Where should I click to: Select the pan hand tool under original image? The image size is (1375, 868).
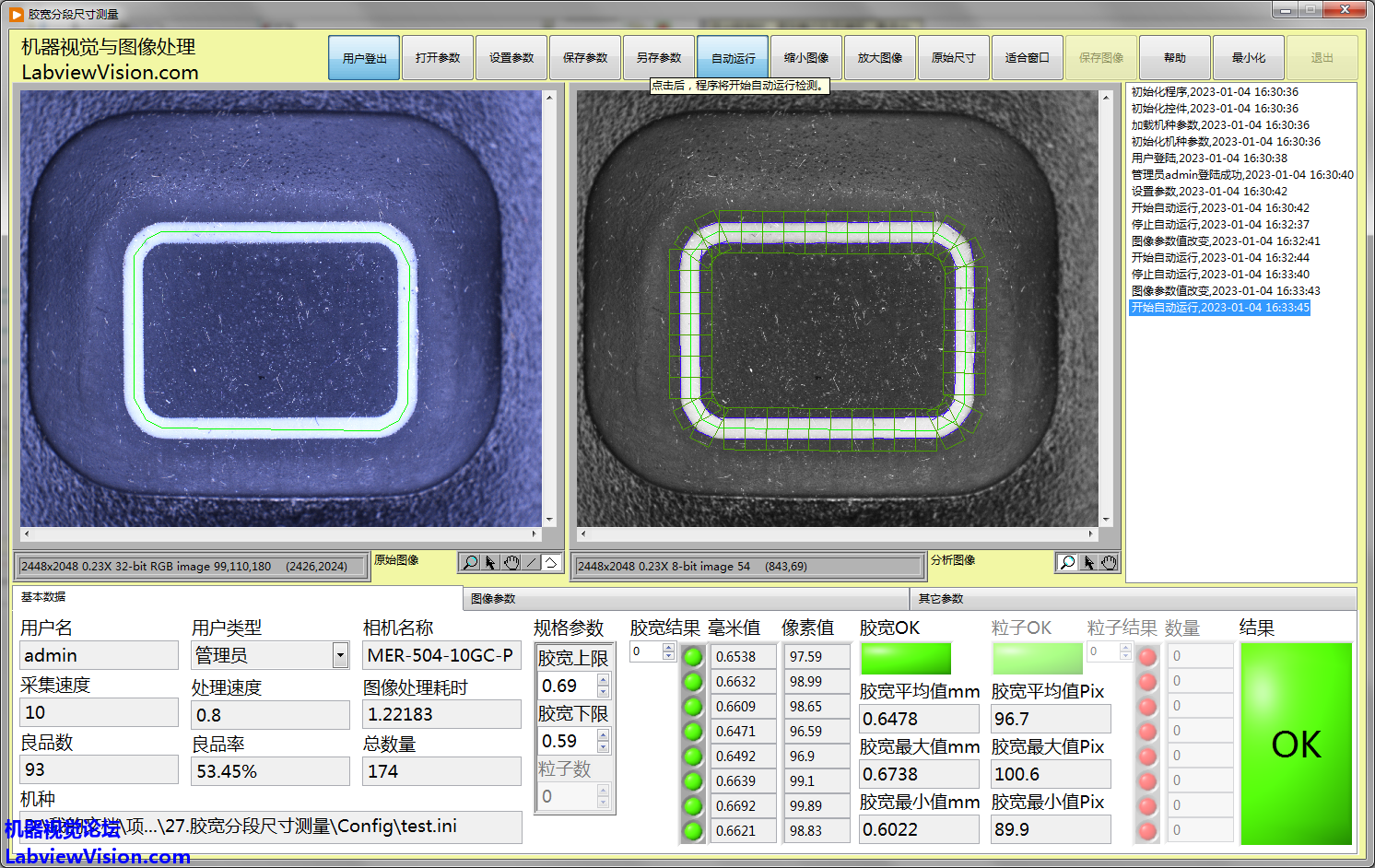511,562
